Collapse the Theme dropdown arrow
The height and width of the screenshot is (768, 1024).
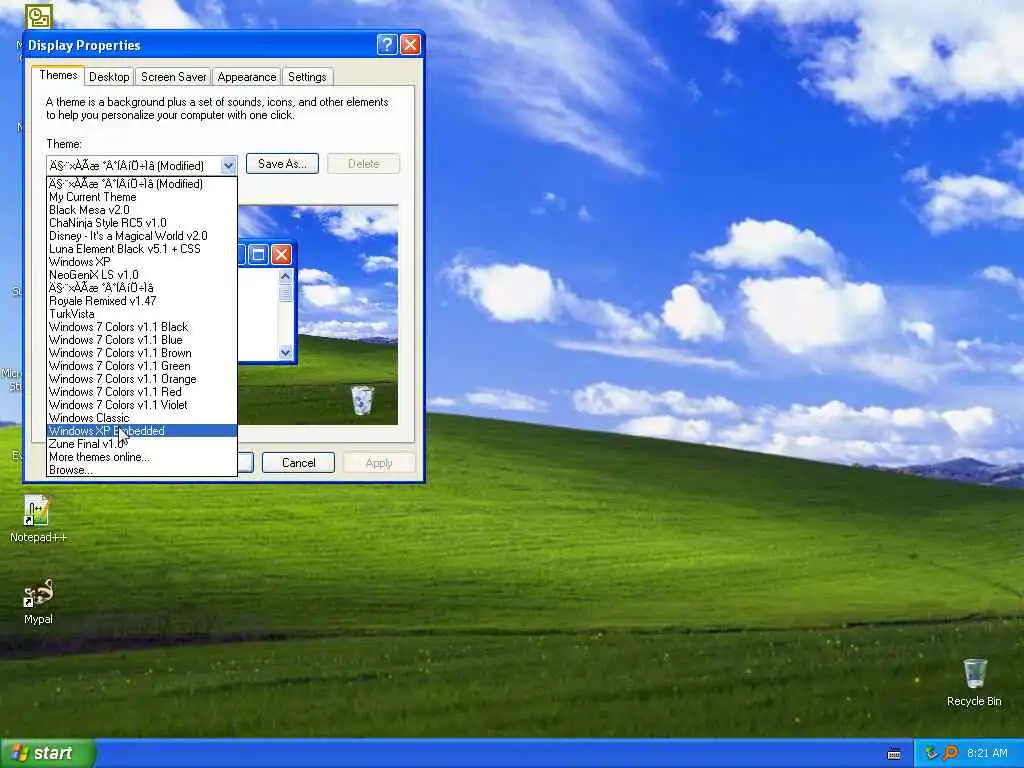click(228, 165)
